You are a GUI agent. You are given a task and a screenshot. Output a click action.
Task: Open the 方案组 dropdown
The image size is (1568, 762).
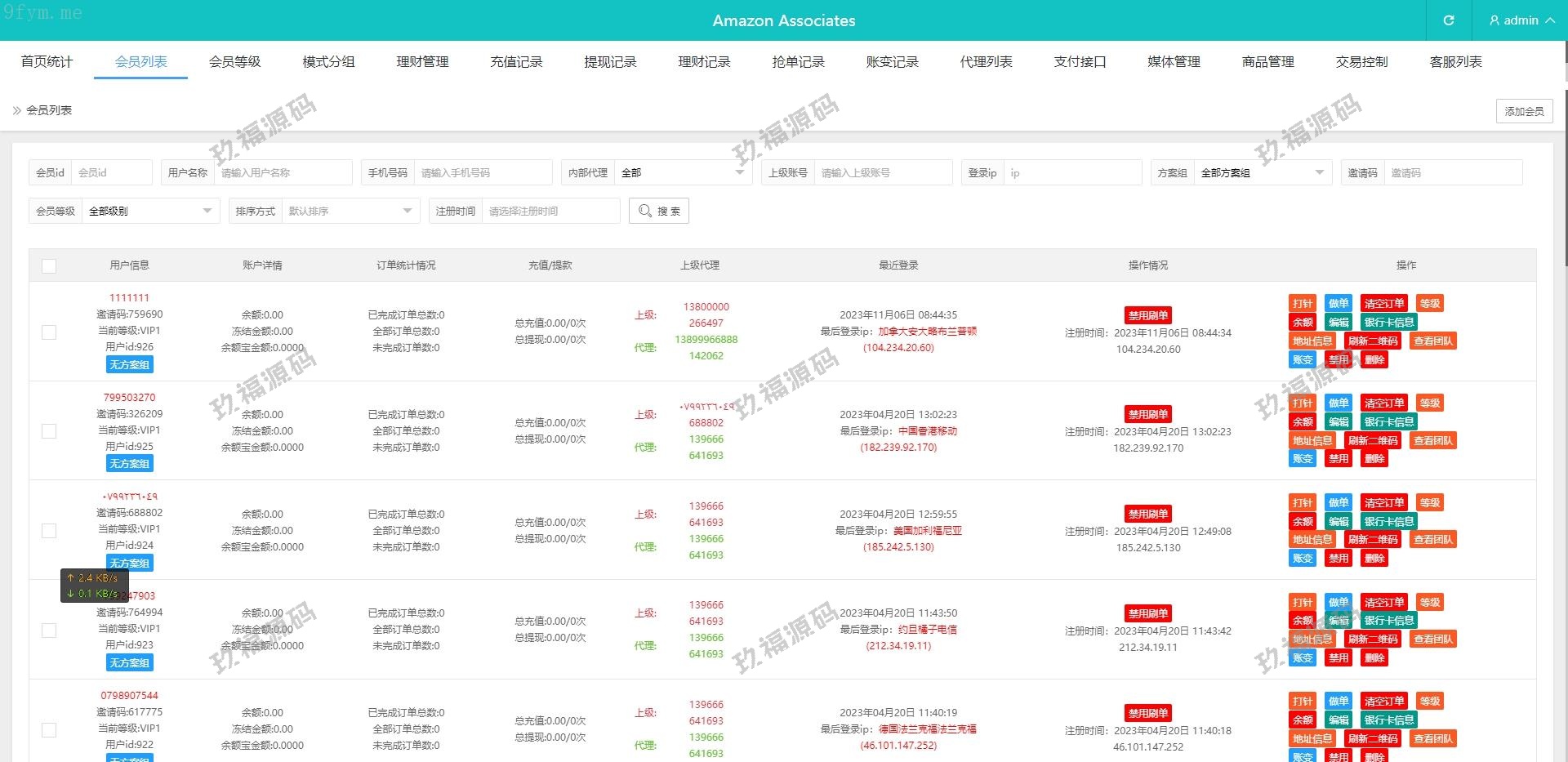[1262, 173]
